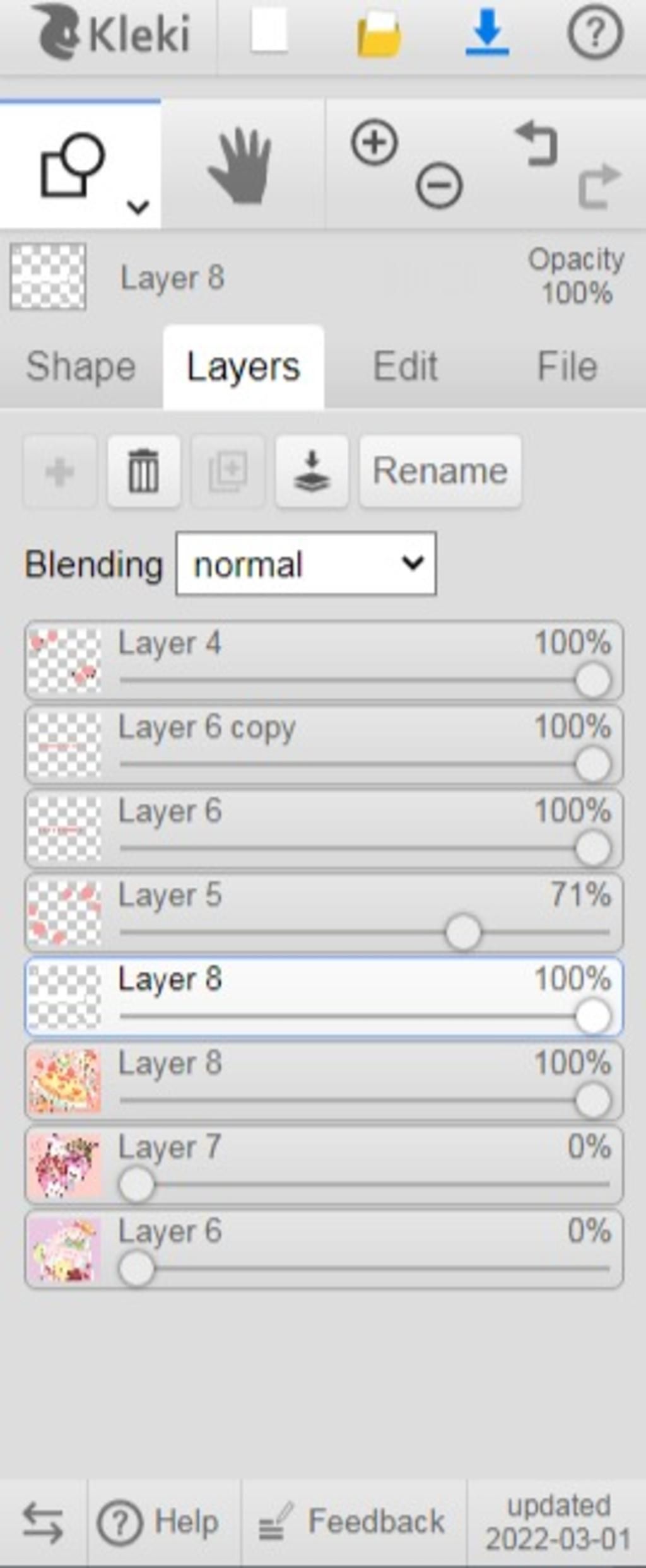Open the Blending mode dropdown
The width and height of the screenshot is (646, 1568).
pos(306,564)
